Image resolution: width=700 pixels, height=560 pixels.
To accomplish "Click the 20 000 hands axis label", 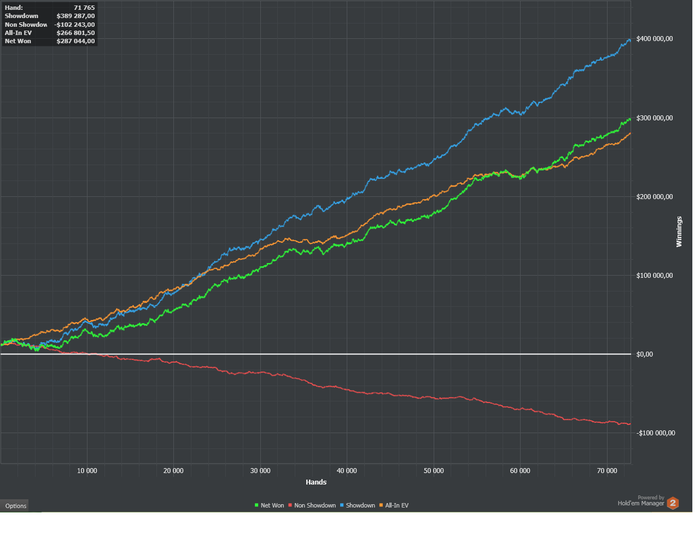I will click(173, 471).
